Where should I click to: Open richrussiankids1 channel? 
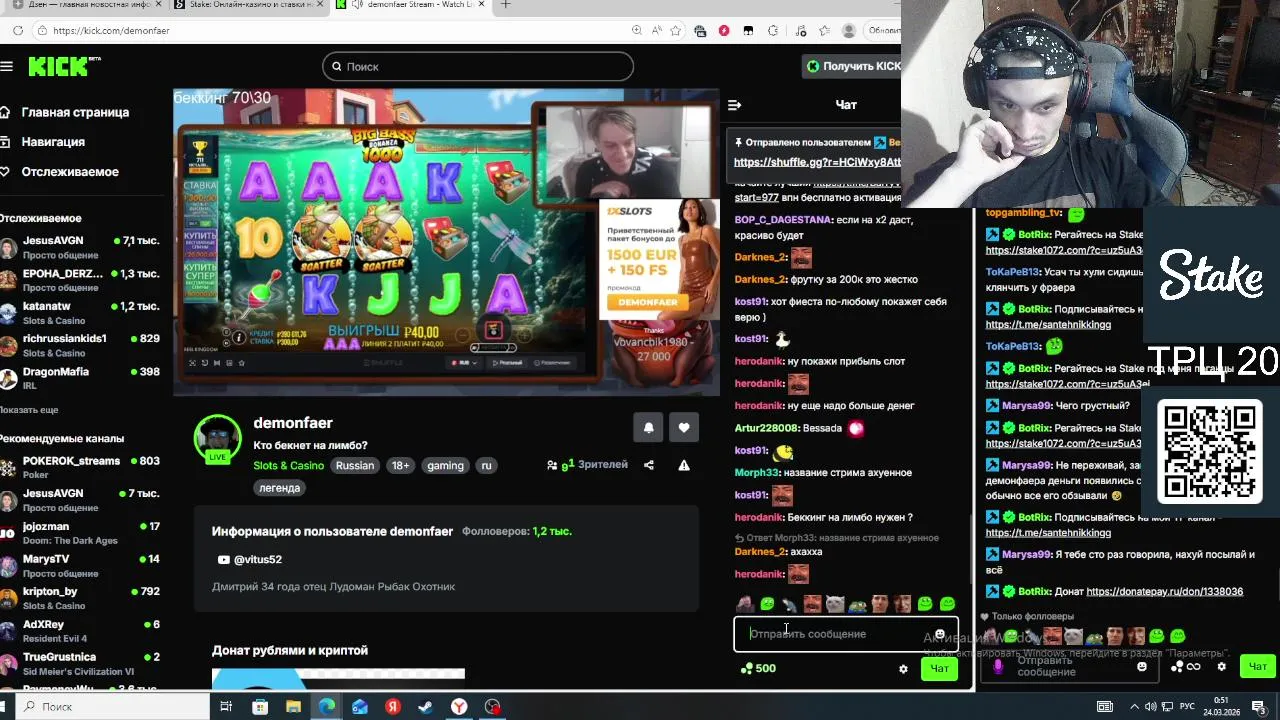point(80,345)
